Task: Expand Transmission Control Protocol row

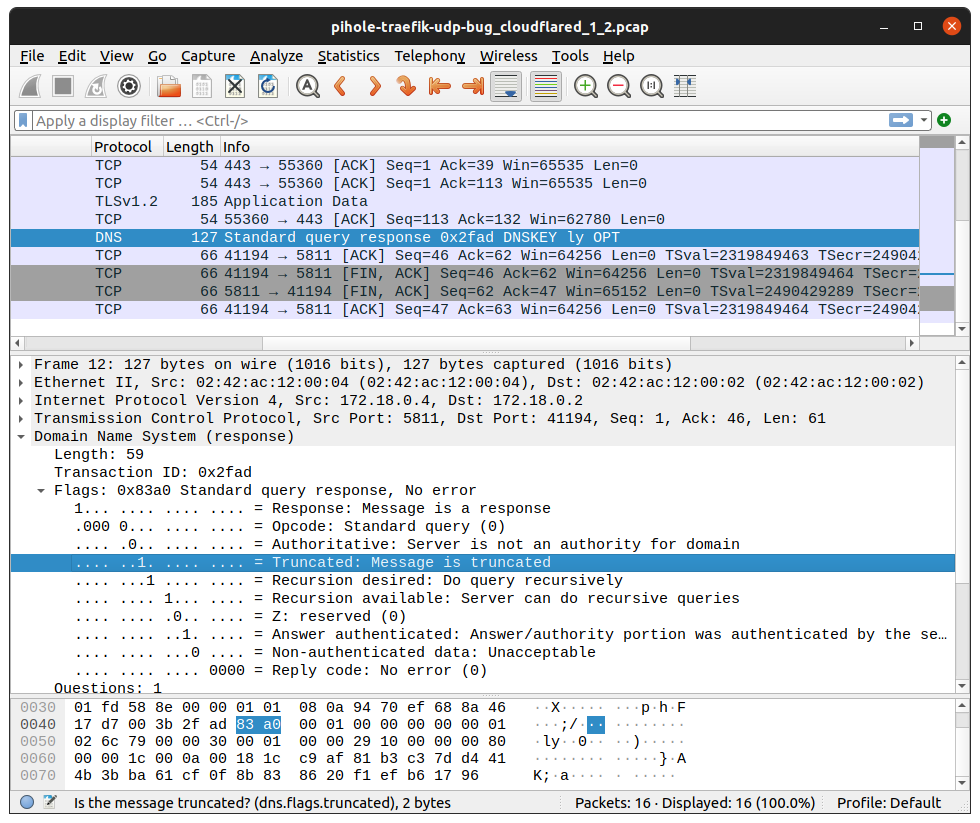Action: (x=21, y=419)
